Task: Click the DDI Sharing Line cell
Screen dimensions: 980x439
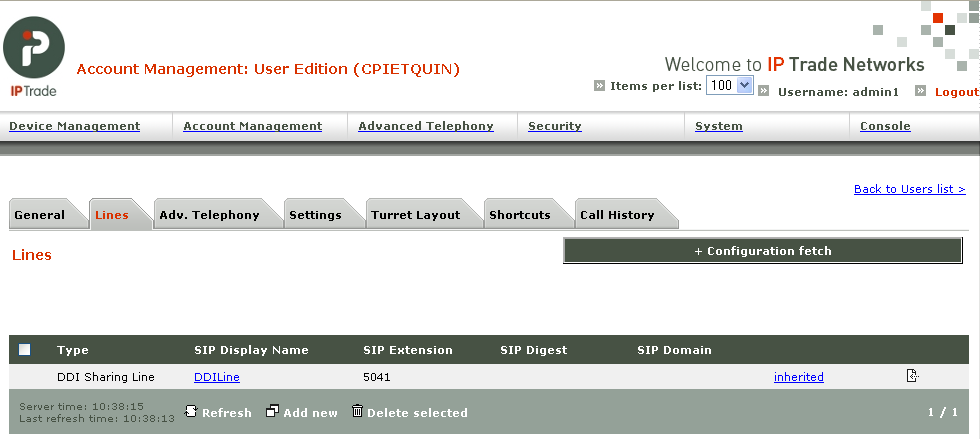Action: tap(106, 377)
